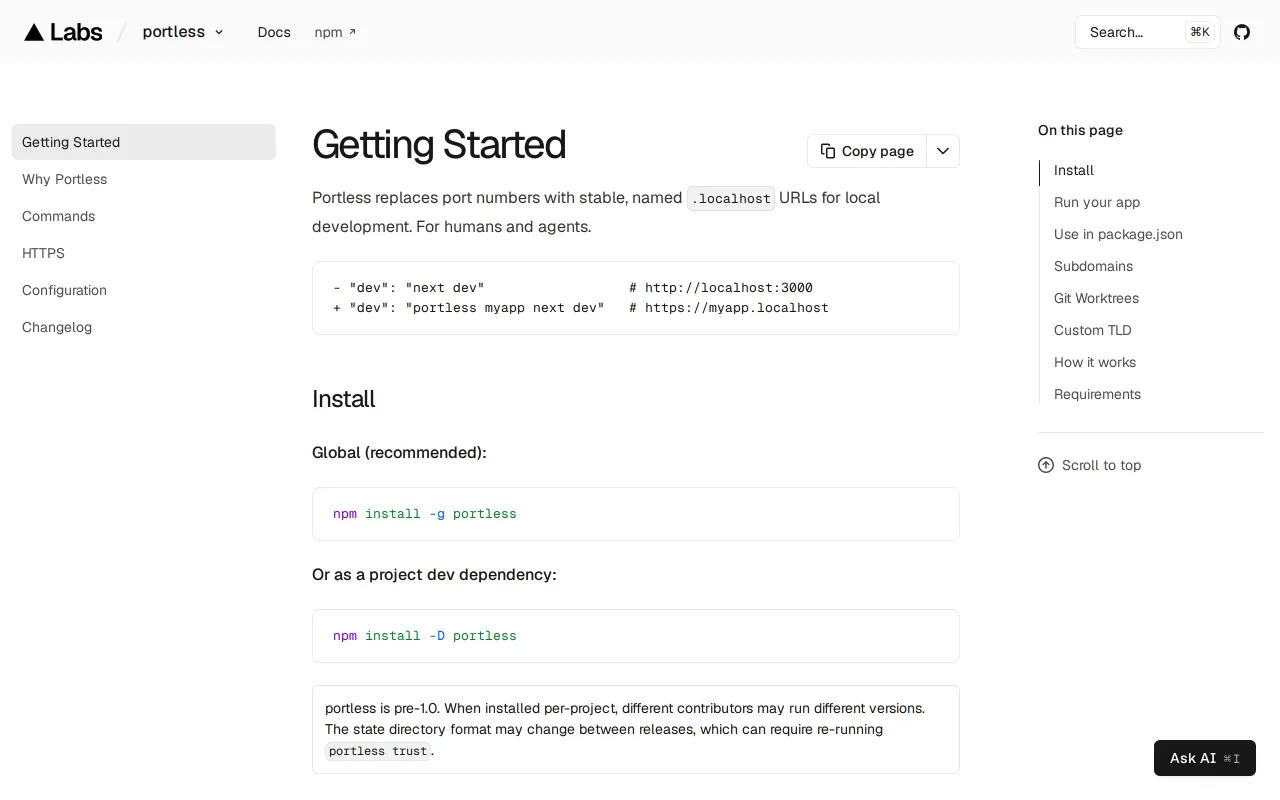Open the Ask AI assistant button

1205,758
